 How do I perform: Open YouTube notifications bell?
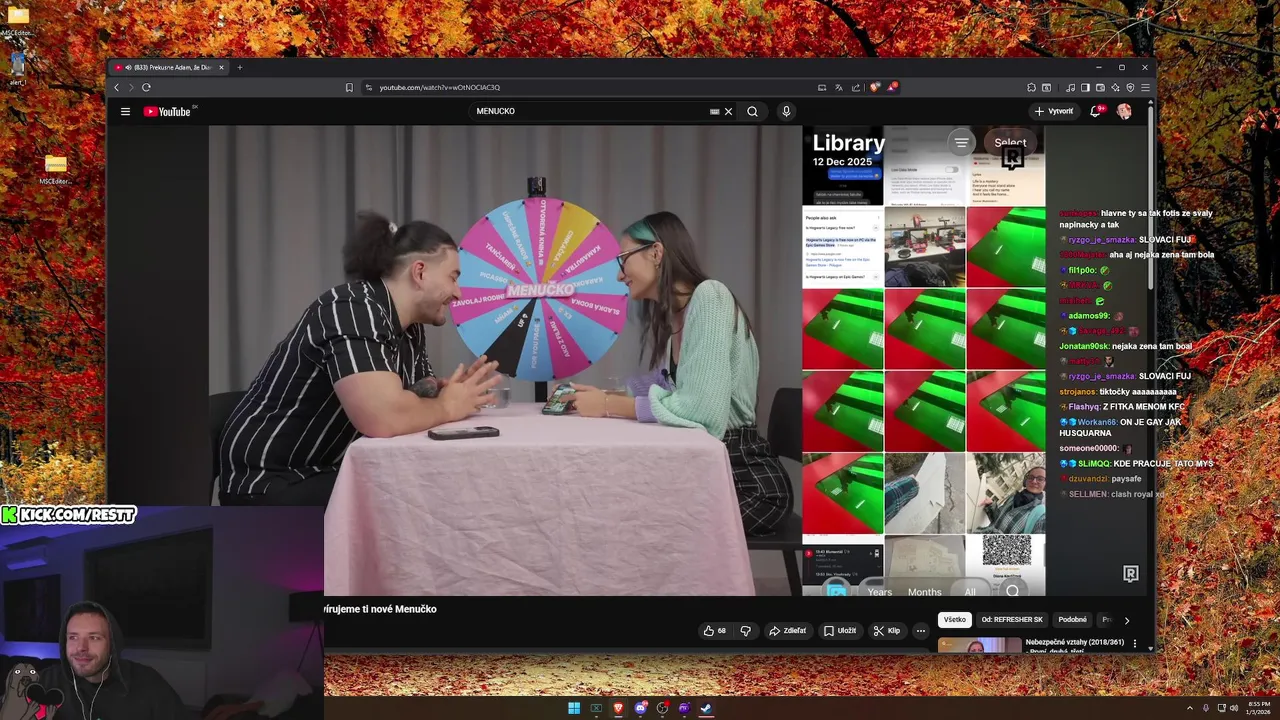pos(1095,111)
